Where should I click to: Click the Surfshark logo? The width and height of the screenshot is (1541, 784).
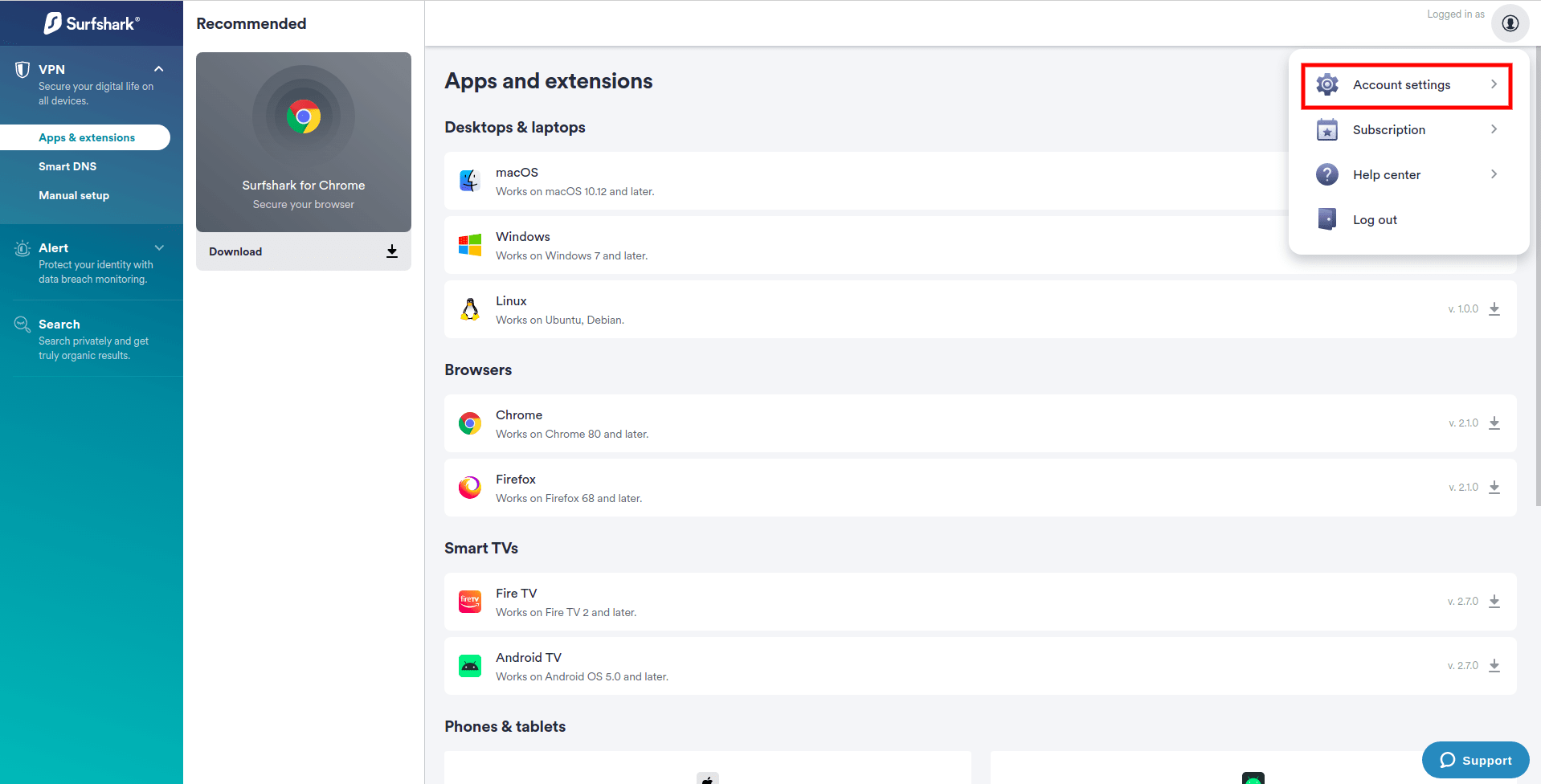click(x=92, y=23)
